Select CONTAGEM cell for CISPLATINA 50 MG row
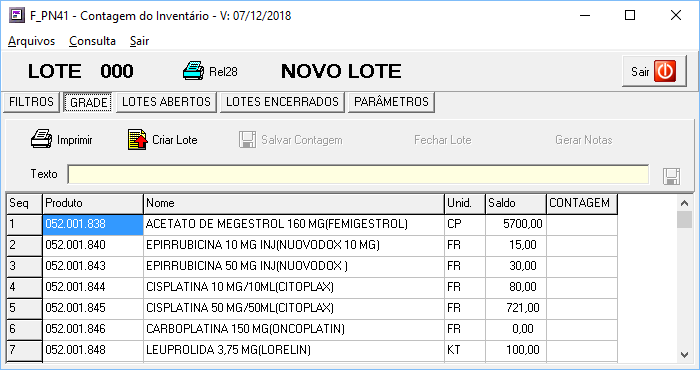This screenshot has height=370, width=700. (x=582, y=308)
